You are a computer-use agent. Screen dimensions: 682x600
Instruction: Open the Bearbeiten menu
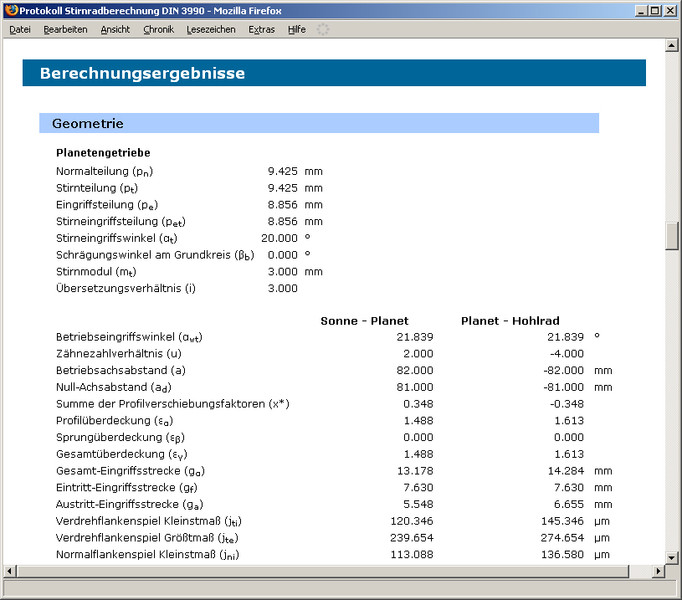[65, 29]
